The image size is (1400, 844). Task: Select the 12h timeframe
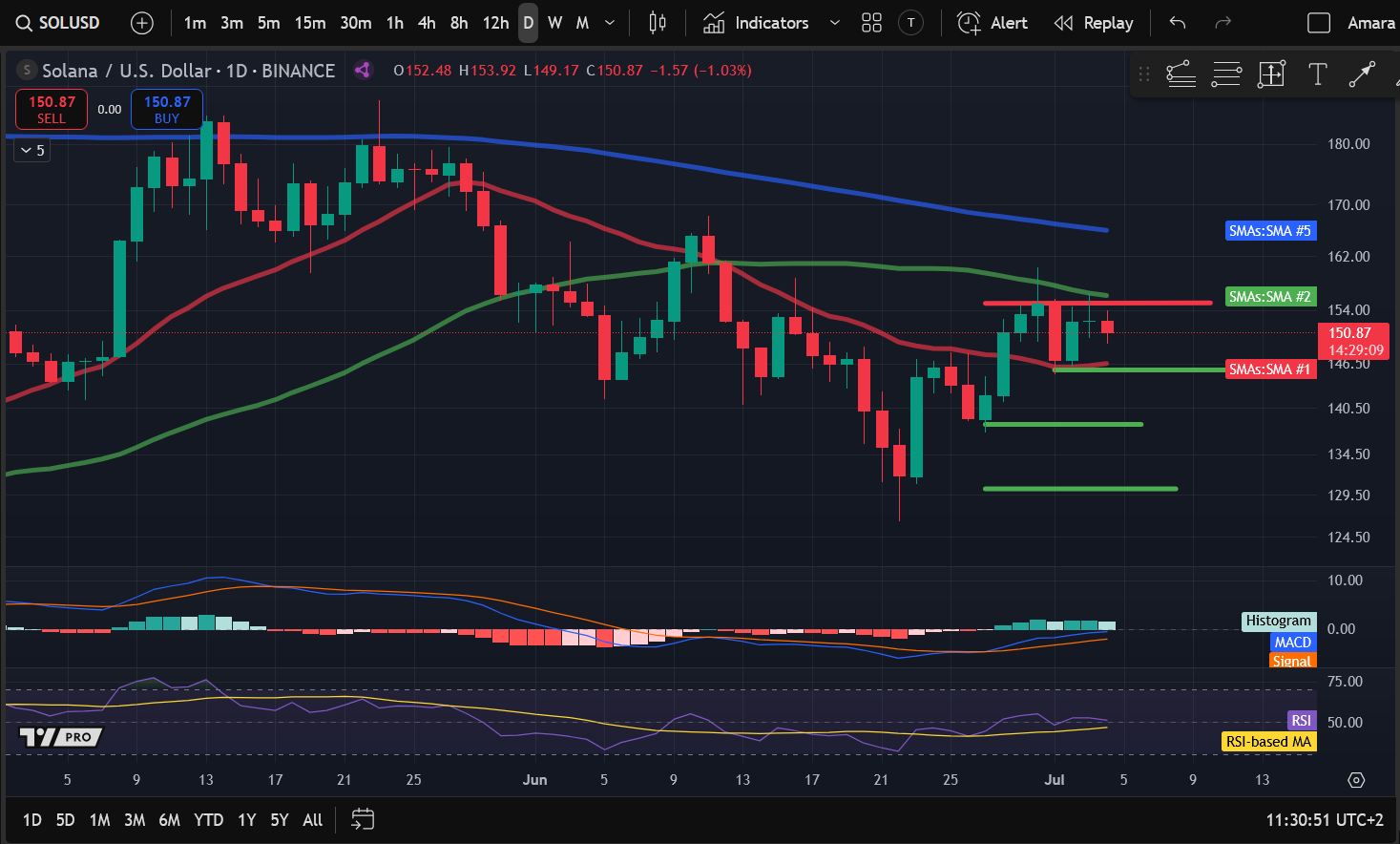click(x=495, y=23)
